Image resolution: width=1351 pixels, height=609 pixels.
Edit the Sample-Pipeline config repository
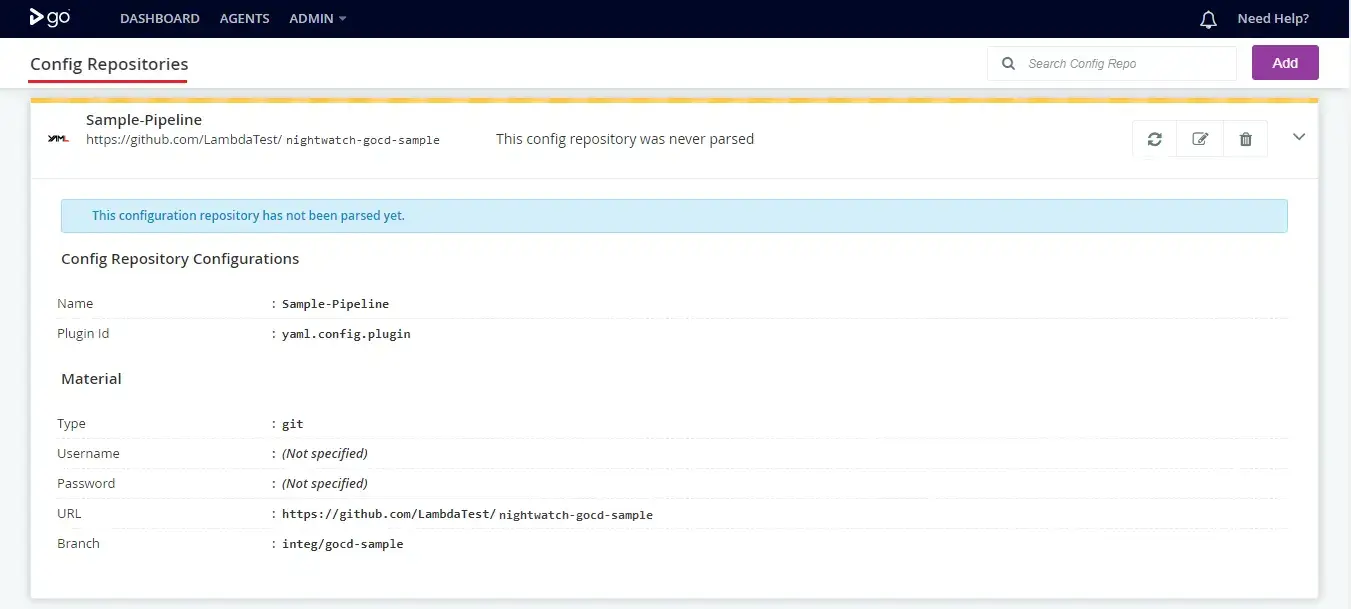[x=1200, y=138]
